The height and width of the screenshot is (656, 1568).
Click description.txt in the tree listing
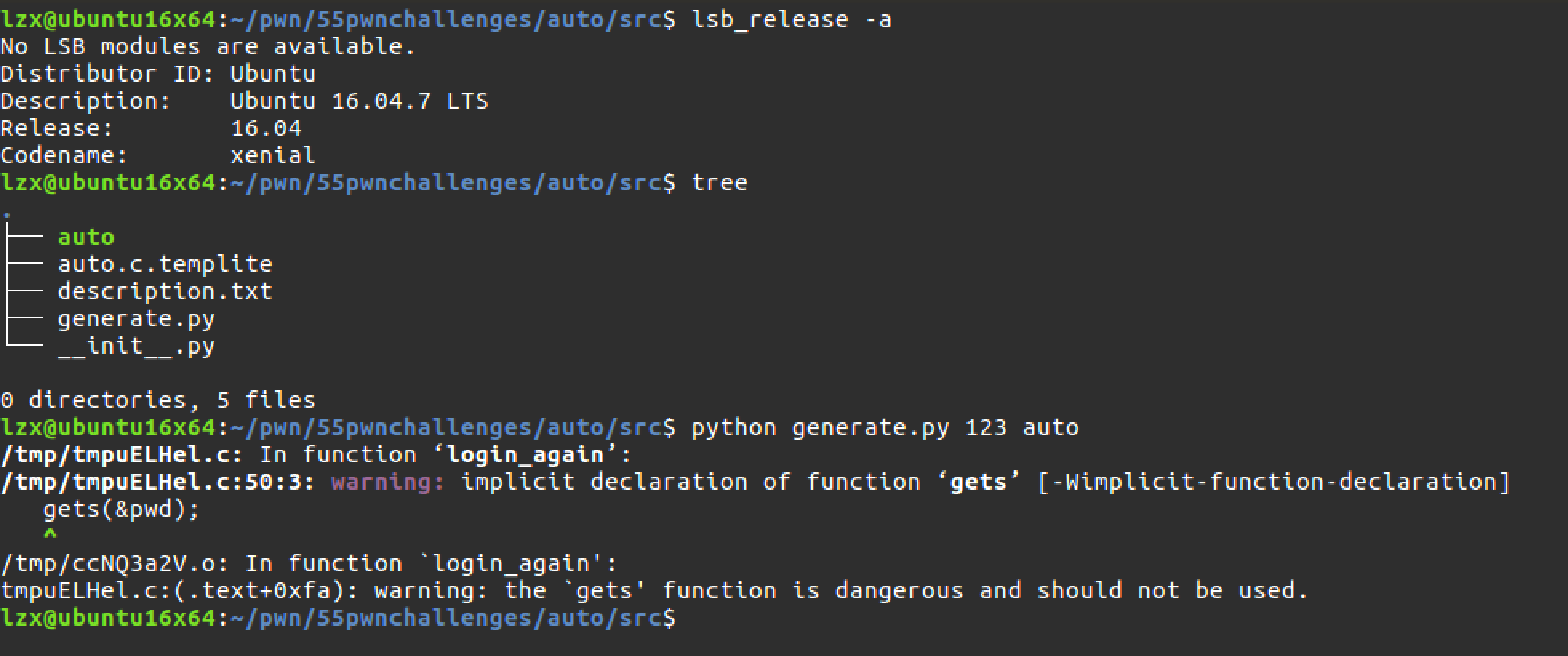[x=165, y=291]
